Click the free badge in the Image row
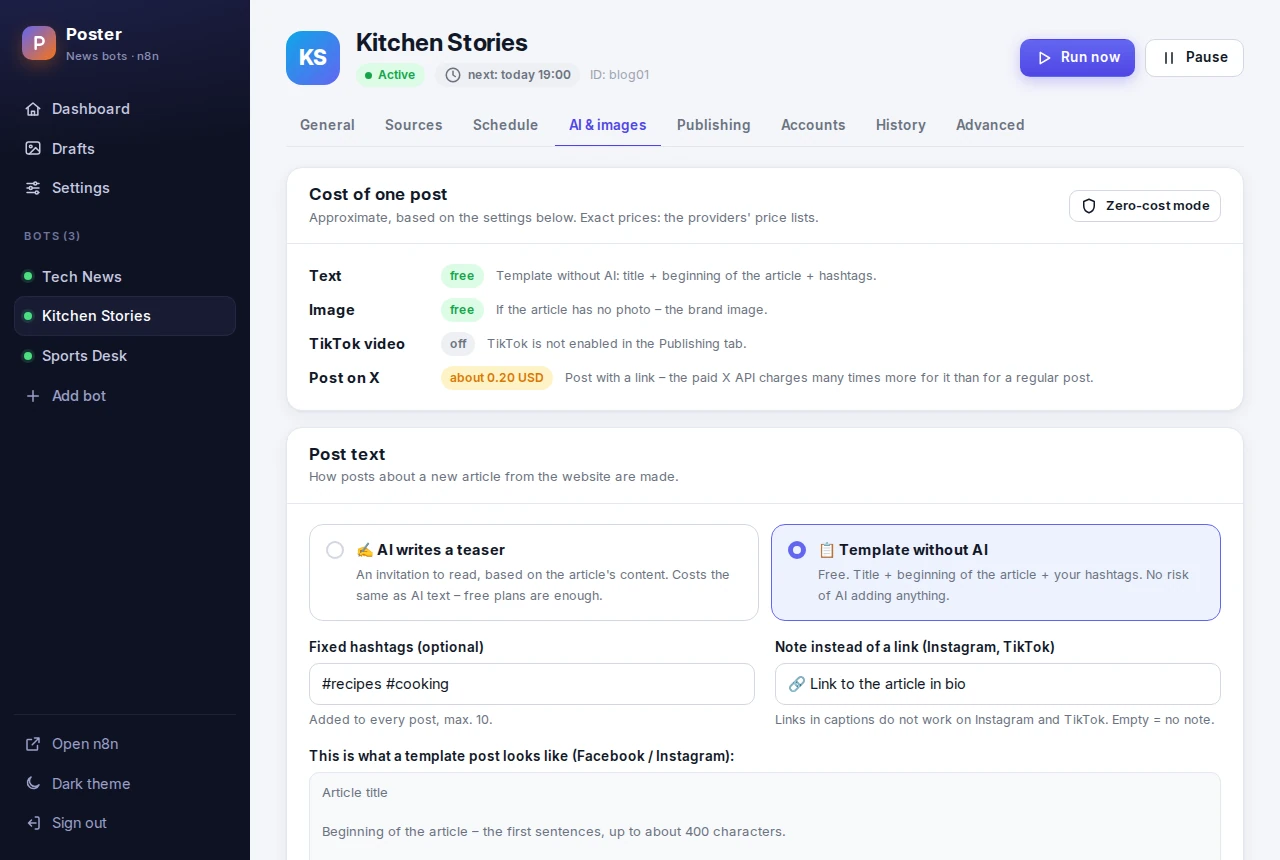1280x860 pixels. 462,310
